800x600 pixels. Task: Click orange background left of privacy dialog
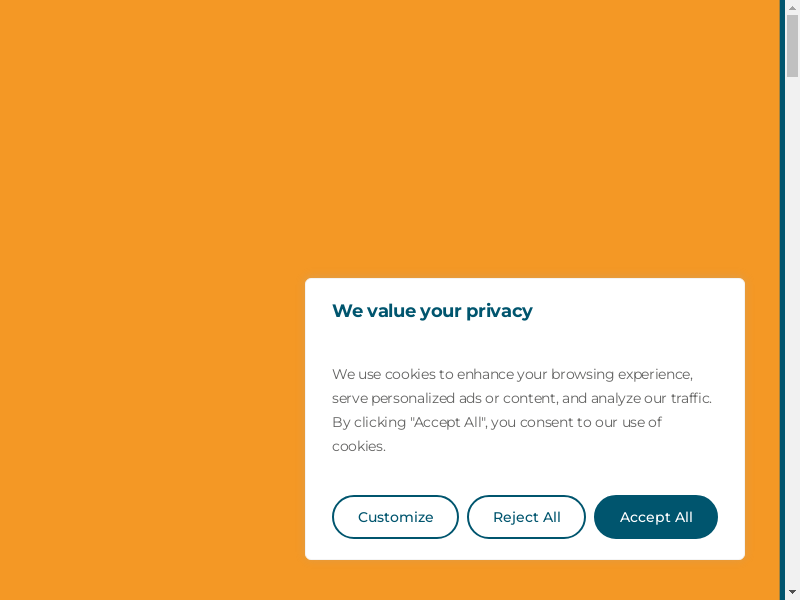click(150, 420)
